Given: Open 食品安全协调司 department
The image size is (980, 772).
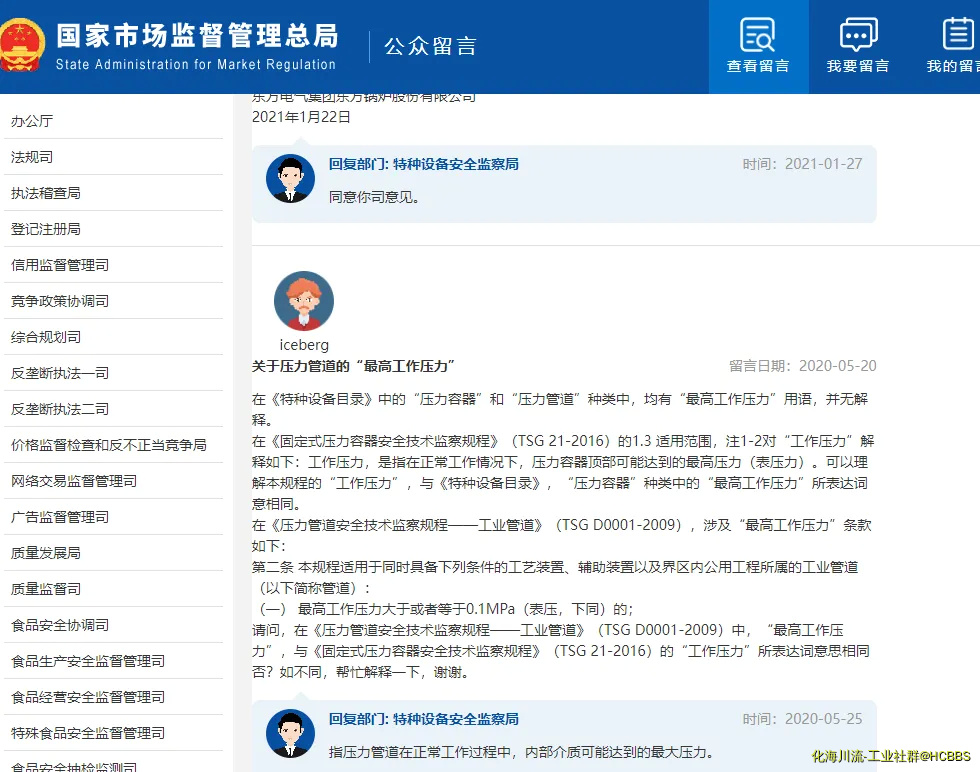Looking at the screenshot, I should [60, 625].
